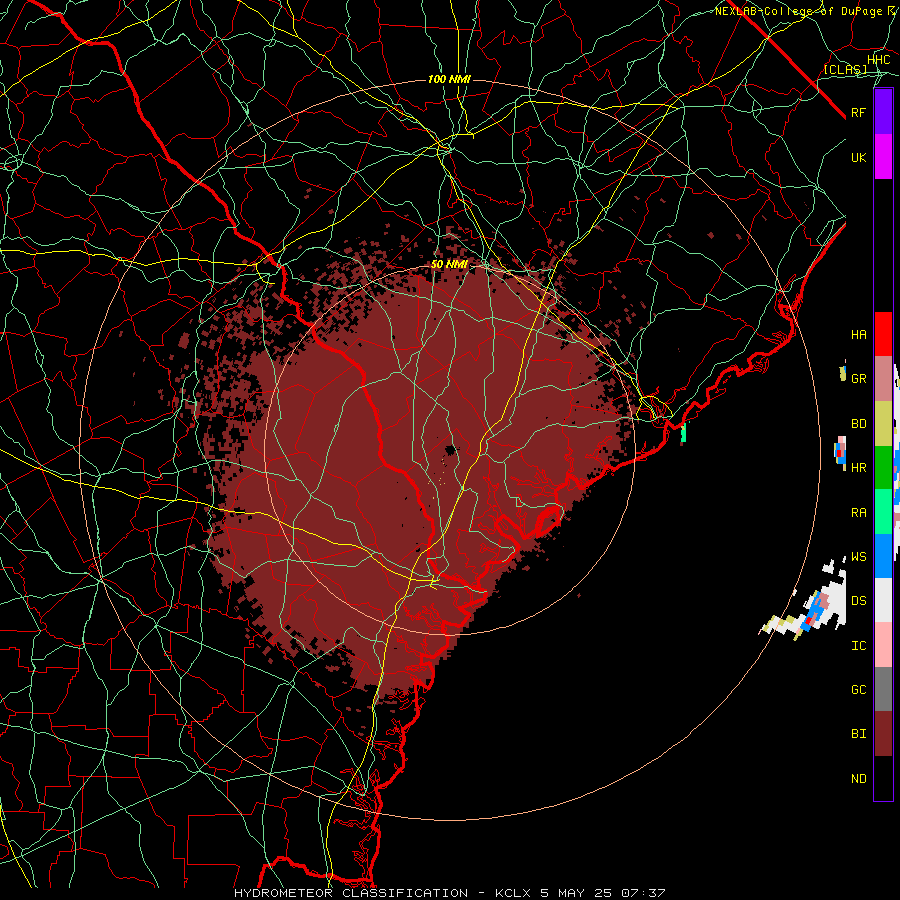Click the [CLAS] label under HHC
Screen dimensions: 900x900
pos(845,69)
